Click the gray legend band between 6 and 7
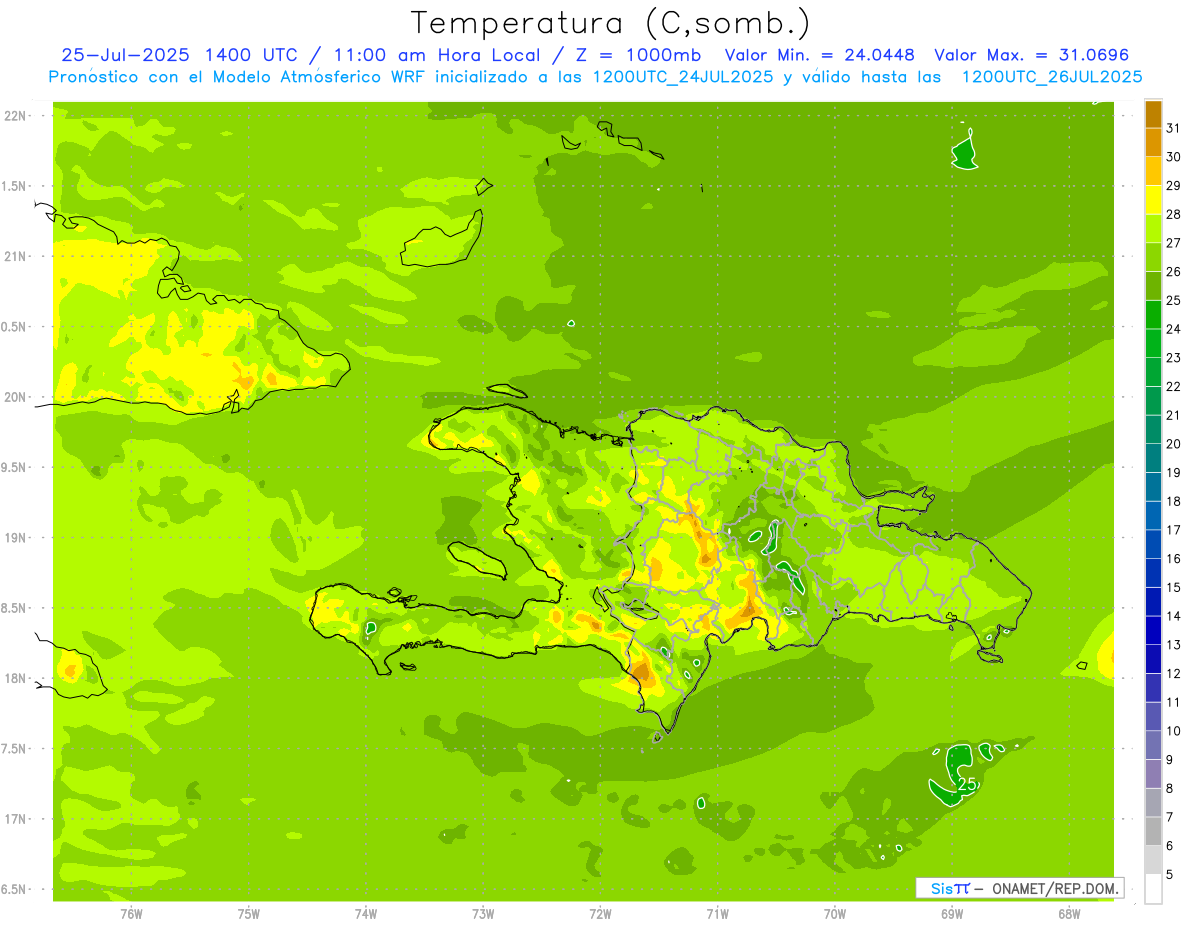Screen dimensions: 1200x927 pos(1153,831)
